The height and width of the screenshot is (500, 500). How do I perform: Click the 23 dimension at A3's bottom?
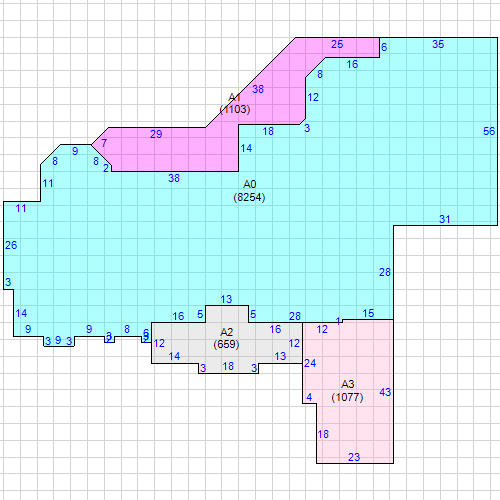(354, 457)
